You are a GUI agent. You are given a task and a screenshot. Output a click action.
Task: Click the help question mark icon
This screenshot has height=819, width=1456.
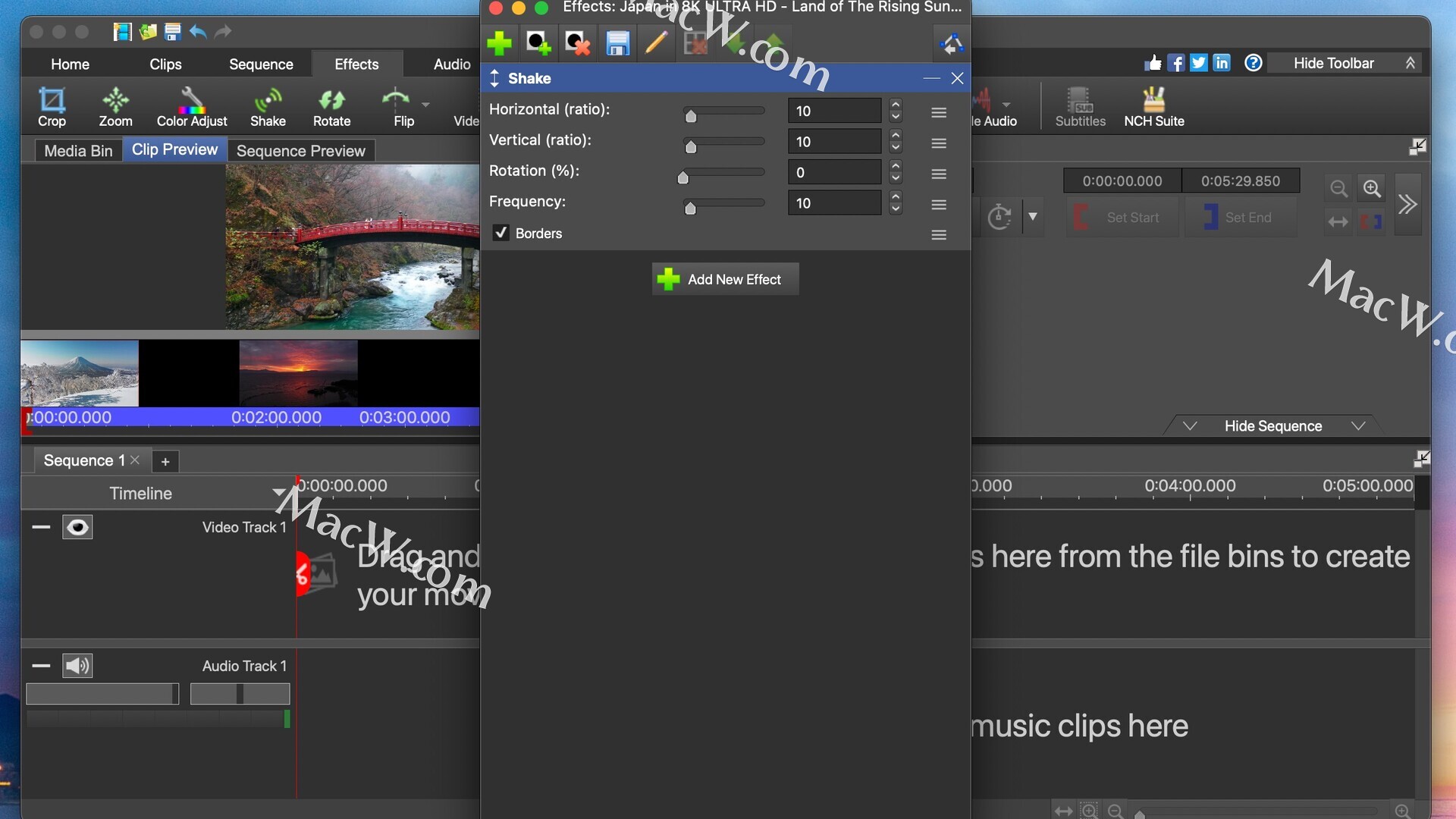click(1253, 63)
